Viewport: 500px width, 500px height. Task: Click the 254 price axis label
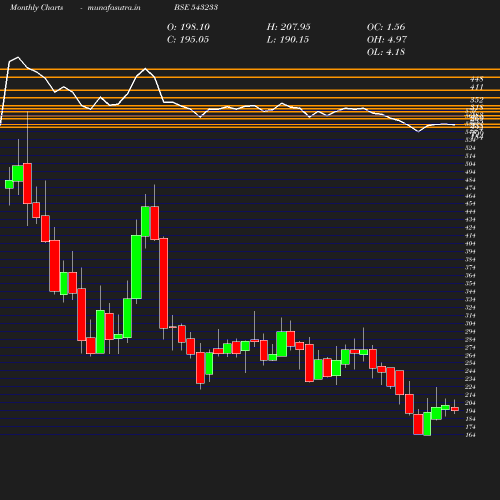(x=470, y=363)
